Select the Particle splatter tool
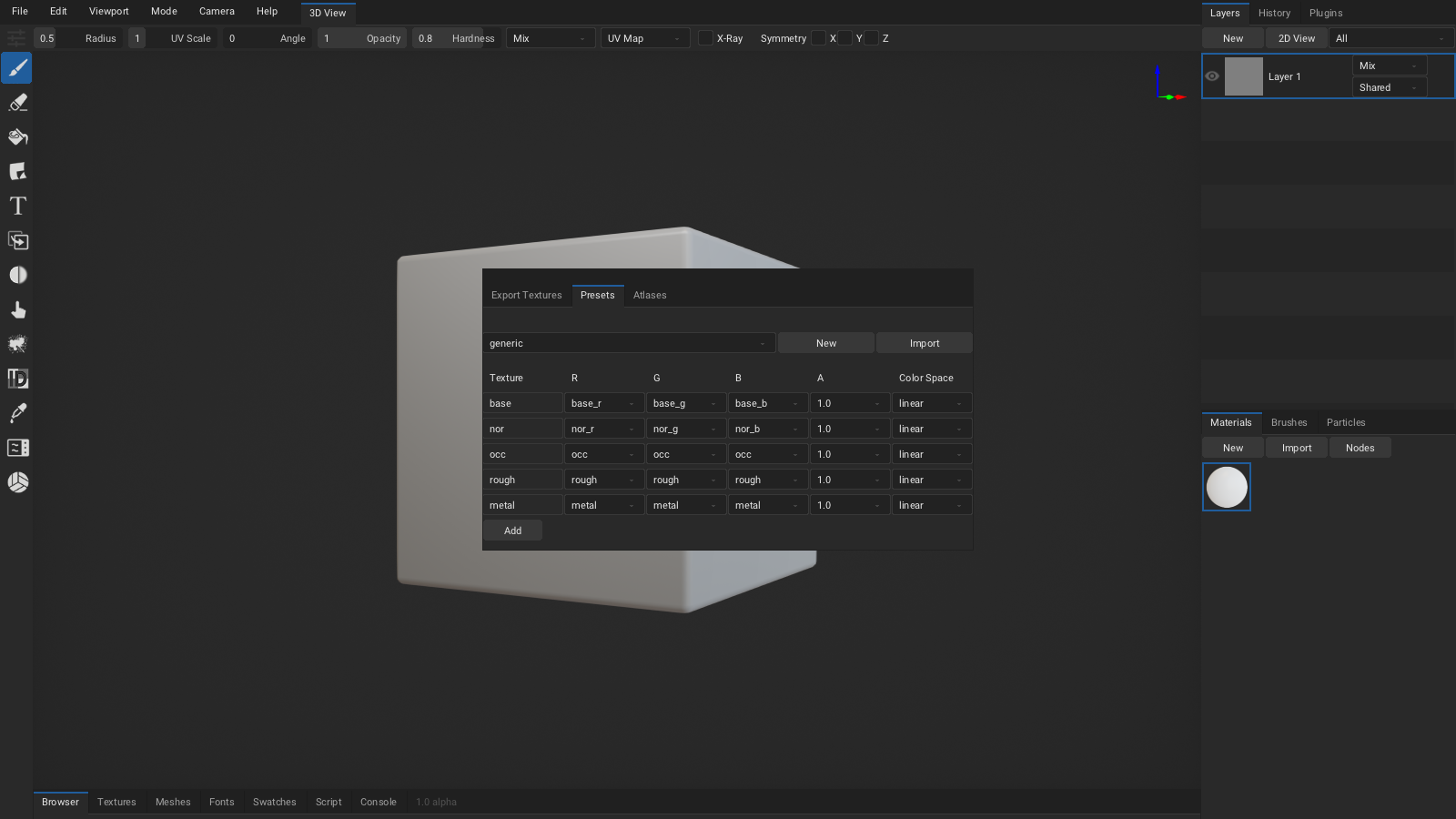The height and width of the screenshot is (819, 1456). (x=17, y=344)
